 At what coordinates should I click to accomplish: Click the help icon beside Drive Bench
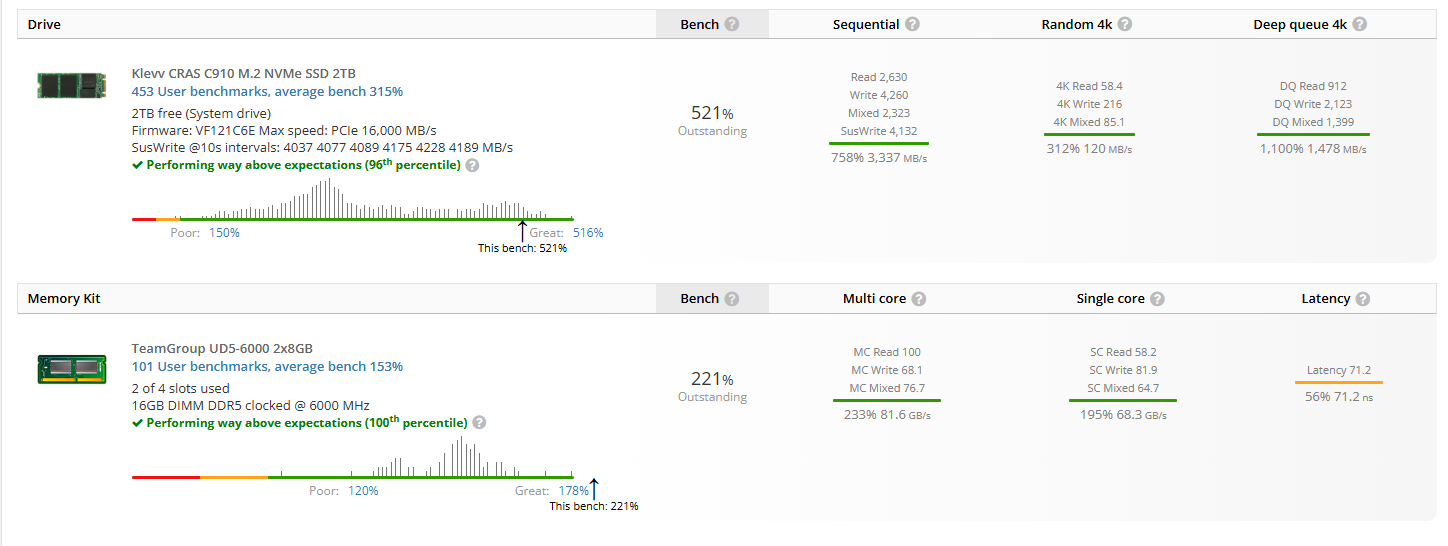tap(732, 24)
